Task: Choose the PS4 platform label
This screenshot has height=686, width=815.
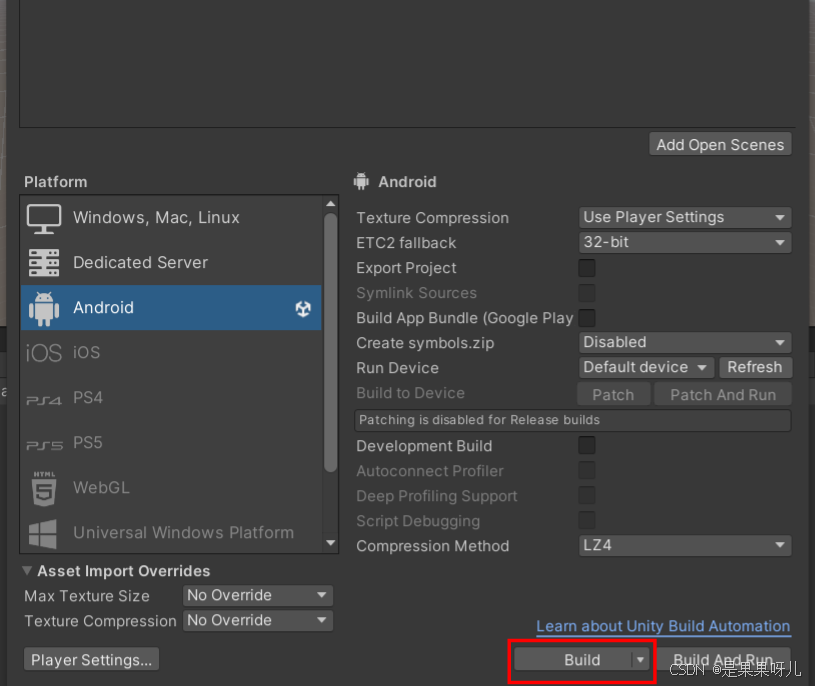Action: point(88,398)
